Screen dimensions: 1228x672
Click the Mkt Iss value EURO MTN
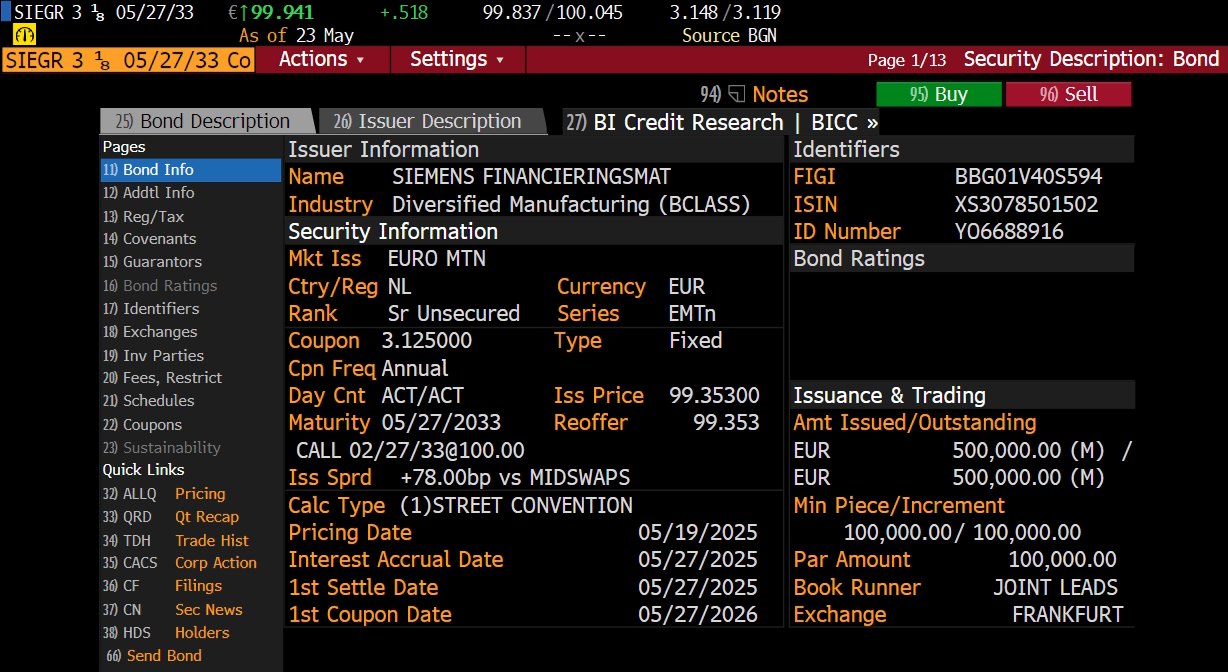[437, 259]
